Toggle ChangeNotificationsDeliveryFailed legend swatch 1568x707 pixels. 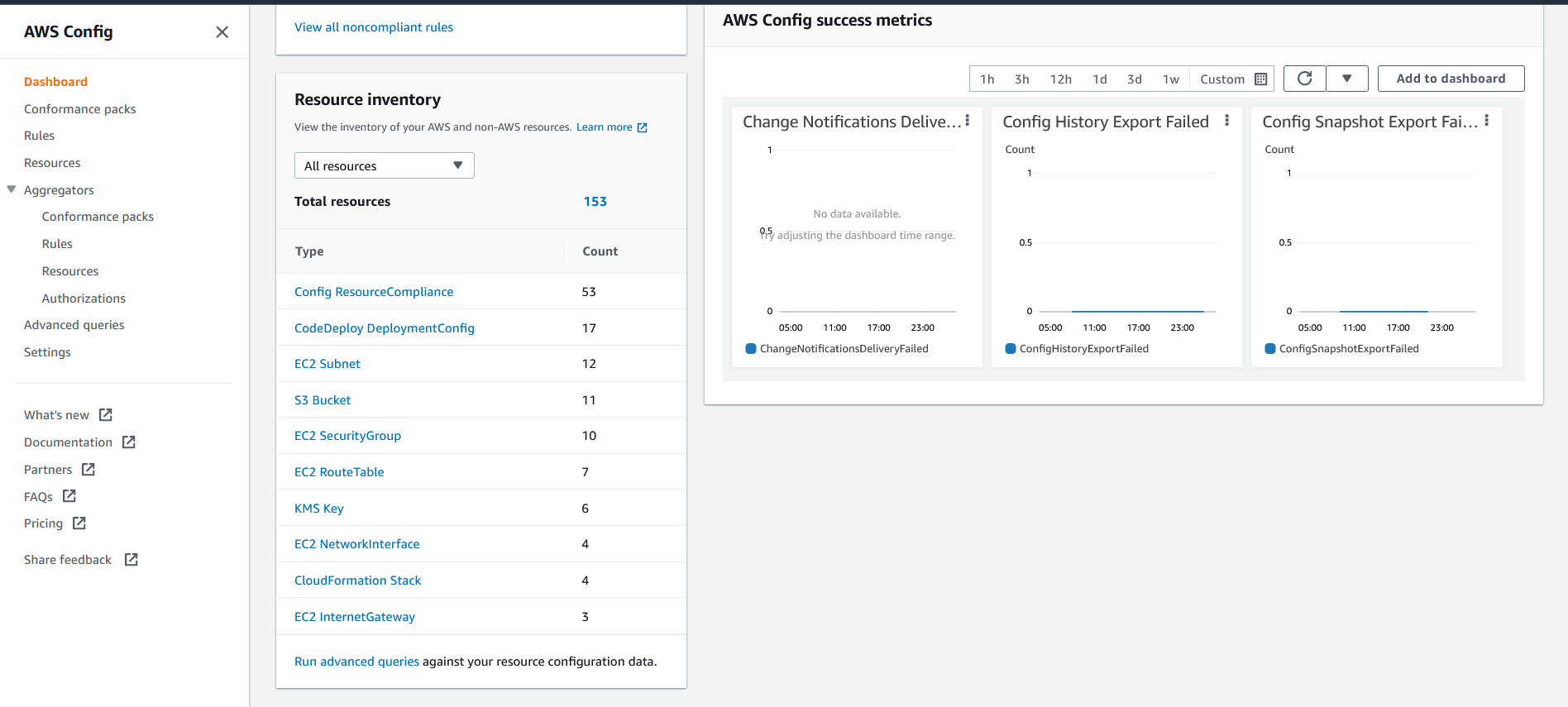click(x=751, y=349)
